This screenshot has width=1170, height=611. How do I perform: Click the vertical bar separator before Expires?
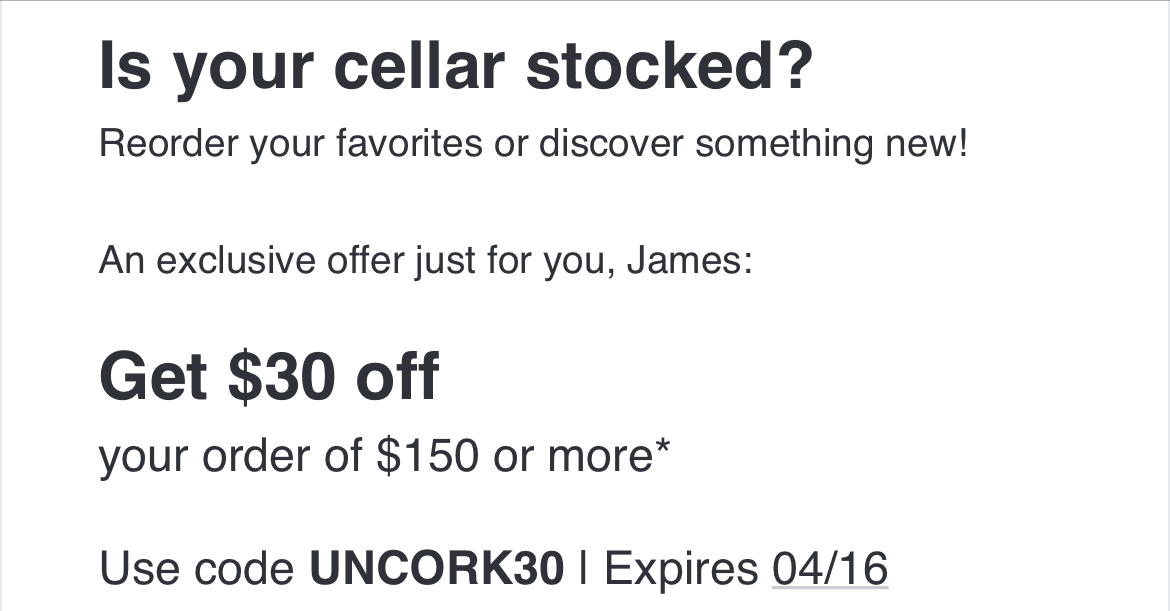[x=584, y=569]
